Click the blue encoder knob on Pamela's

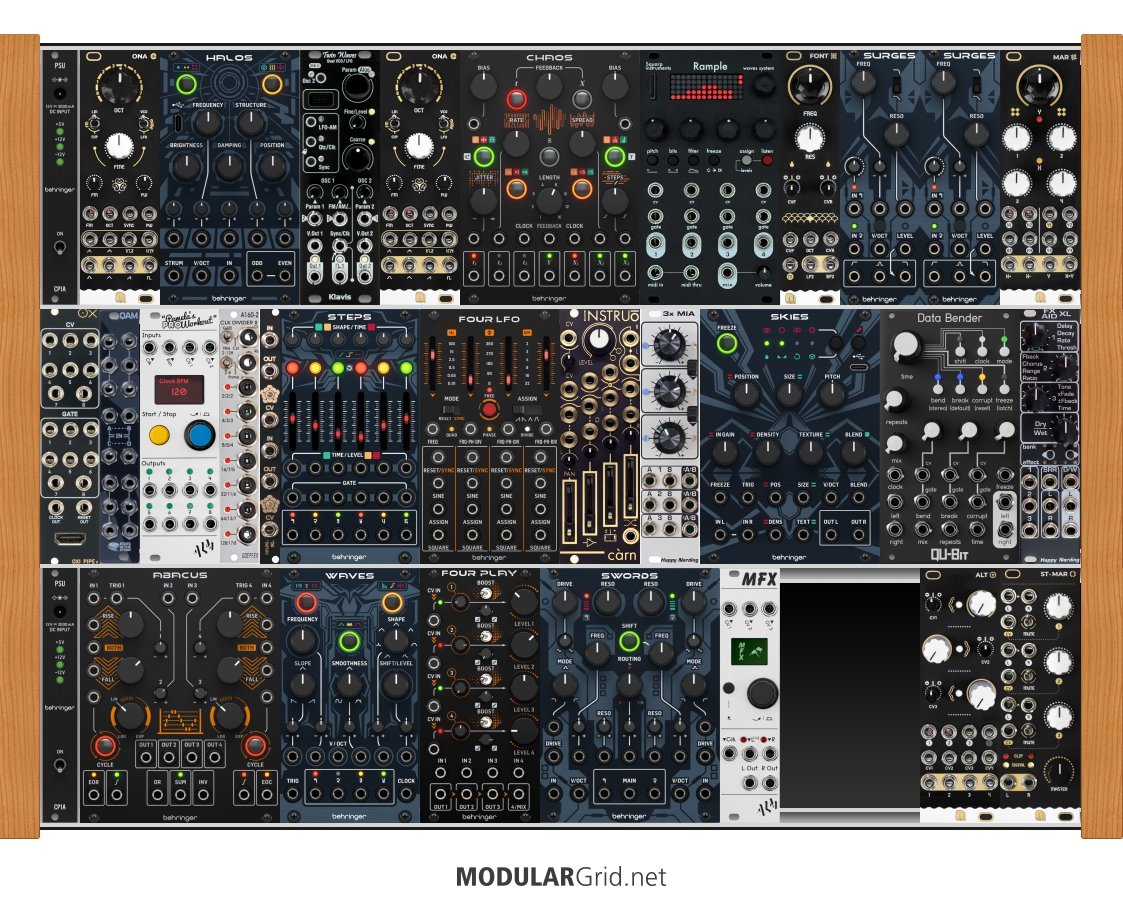pos(199,436)
